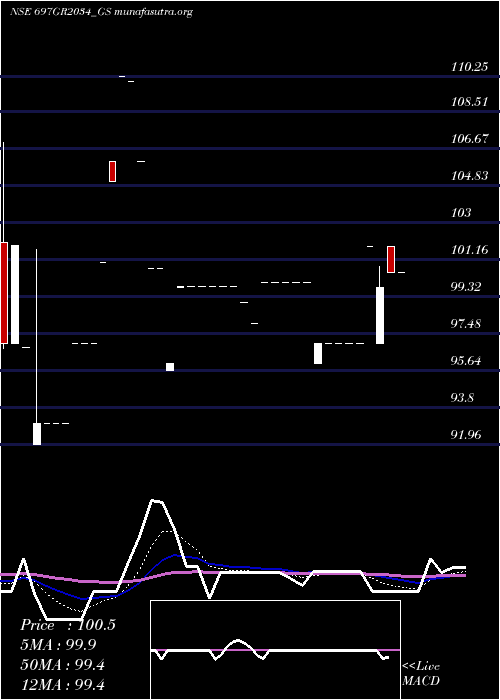
Task: Click the 104.83 price level label
Action: point(469,176)
